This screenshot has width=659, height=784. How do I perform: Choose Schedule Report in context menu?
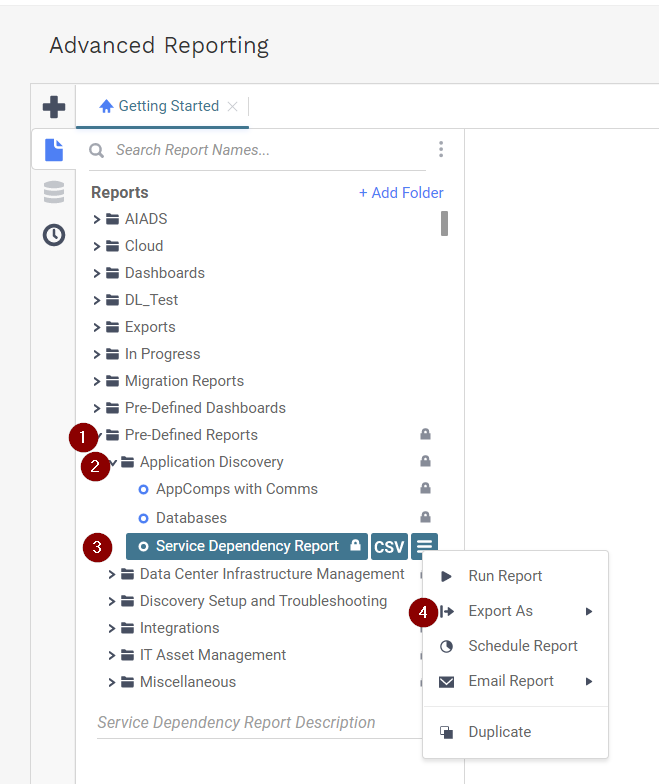(522, 646)
